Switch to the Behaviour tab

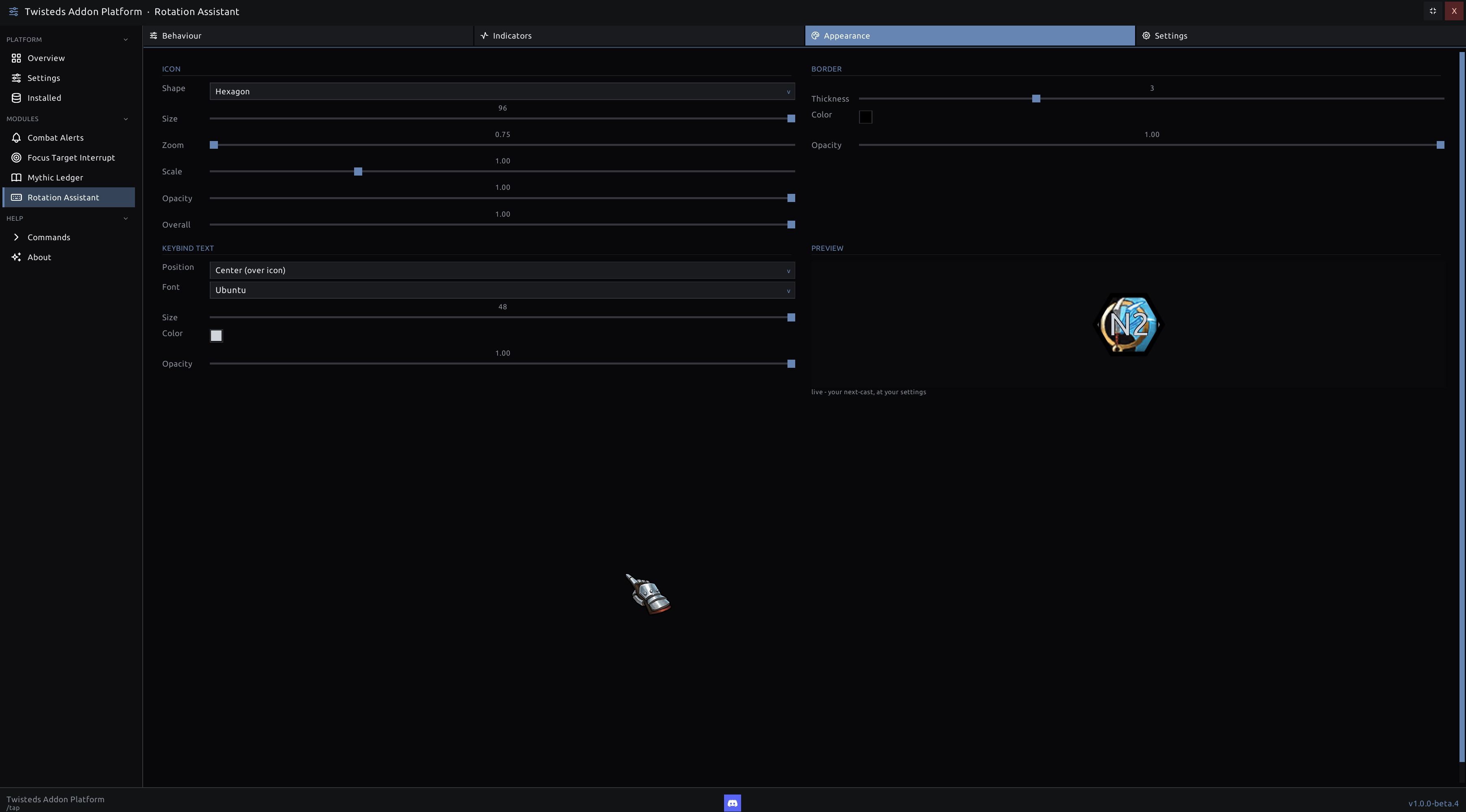click(x=308, y=35)
